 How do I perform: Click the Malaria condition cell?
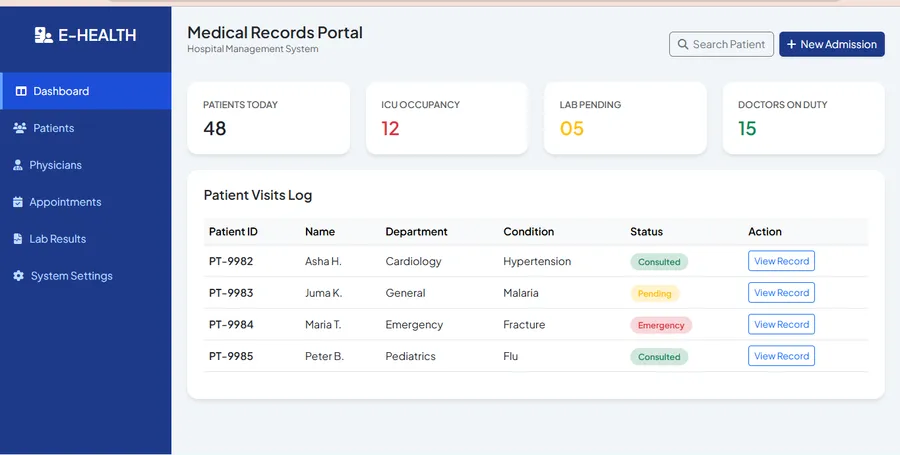tap(521, 293)
